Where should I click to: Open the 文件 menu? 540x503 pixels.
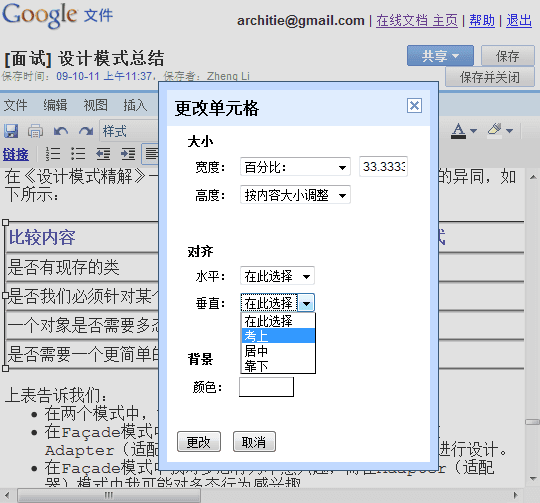point(15,105)
